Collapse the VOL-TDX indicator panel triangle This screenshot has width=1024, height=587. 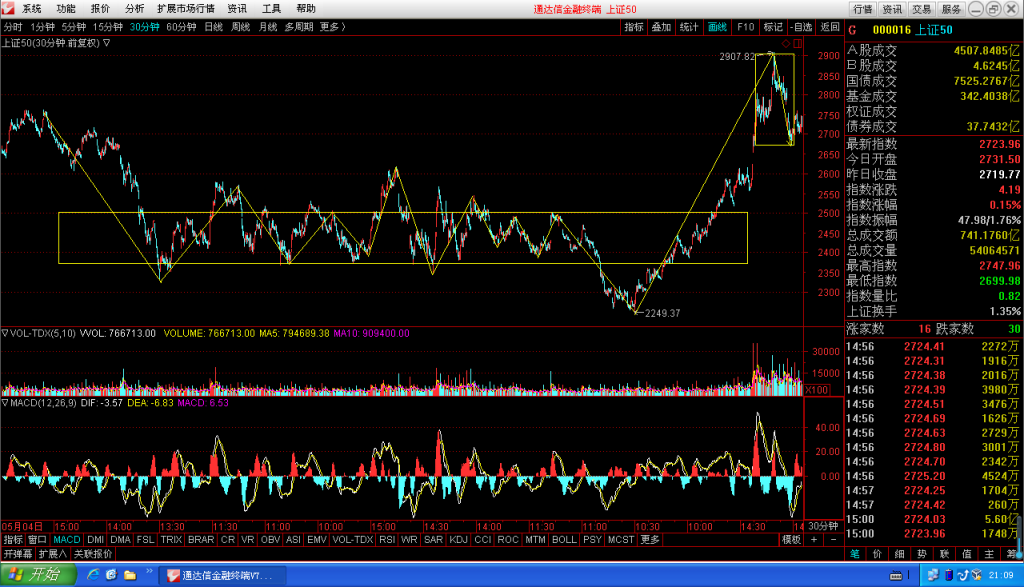click(5, 333)
